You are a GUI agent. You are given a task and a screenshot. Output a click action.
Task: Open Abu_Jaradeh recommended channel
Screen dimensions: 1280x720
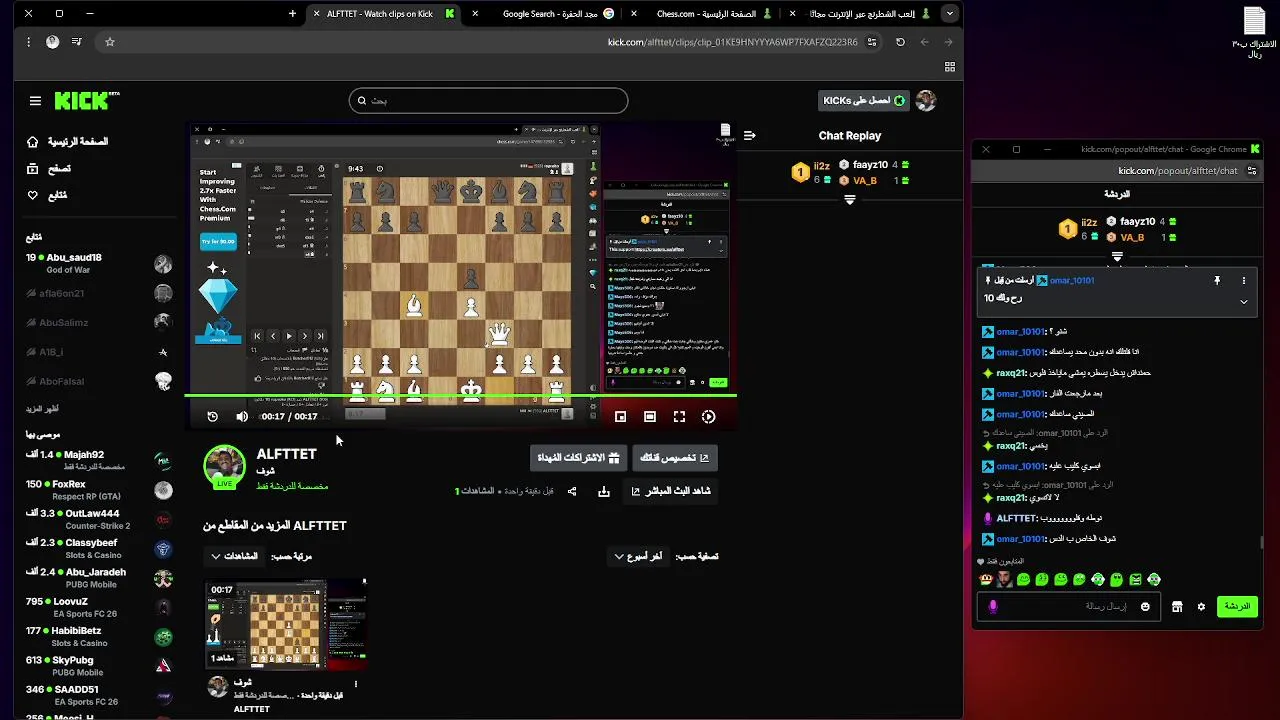(x=99, y=578)
